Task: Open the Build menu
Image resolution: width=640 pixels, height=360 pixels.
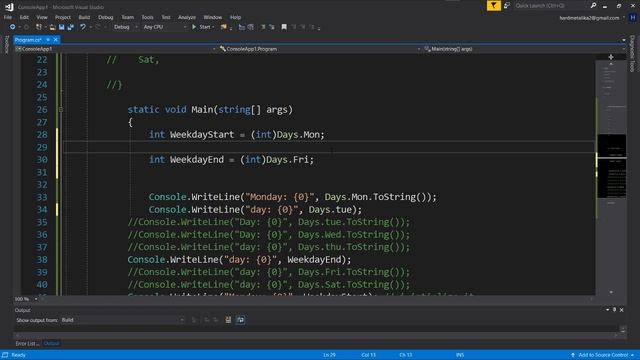Action: [84, 17]
